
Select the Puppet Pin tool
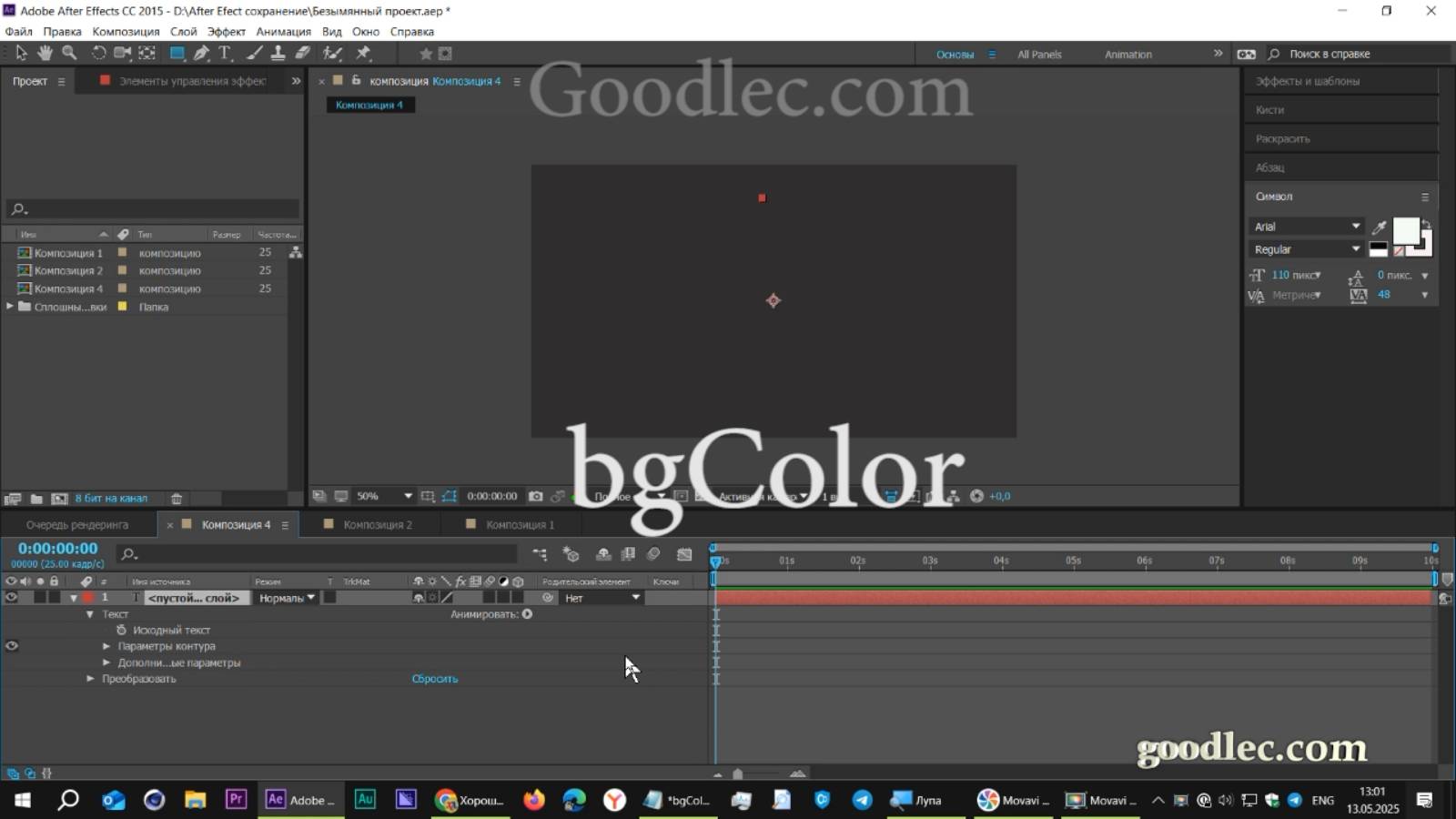coord(362,53)
